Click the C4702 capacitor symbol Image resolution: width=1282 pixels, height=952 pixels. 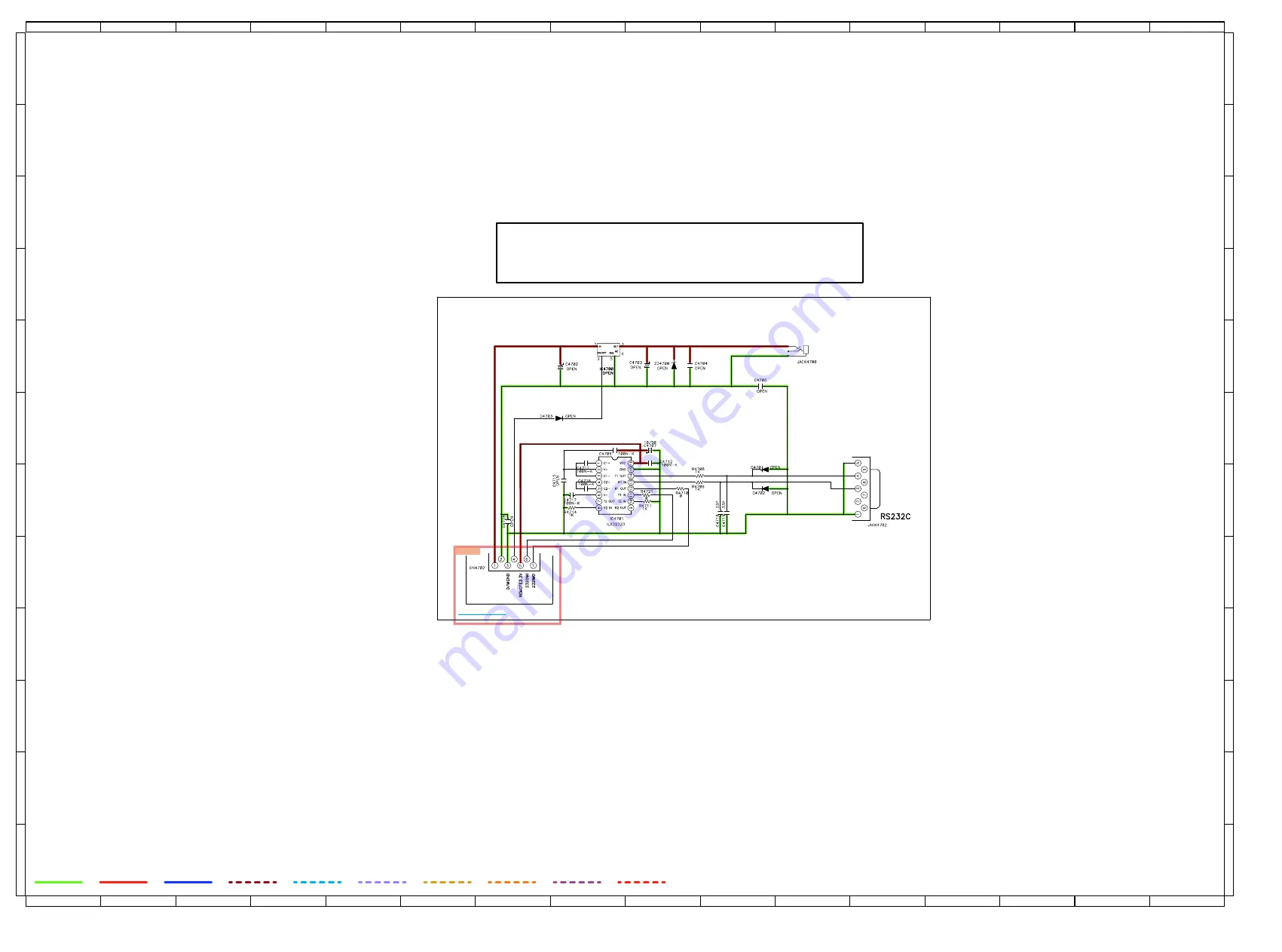pos(560,366)
